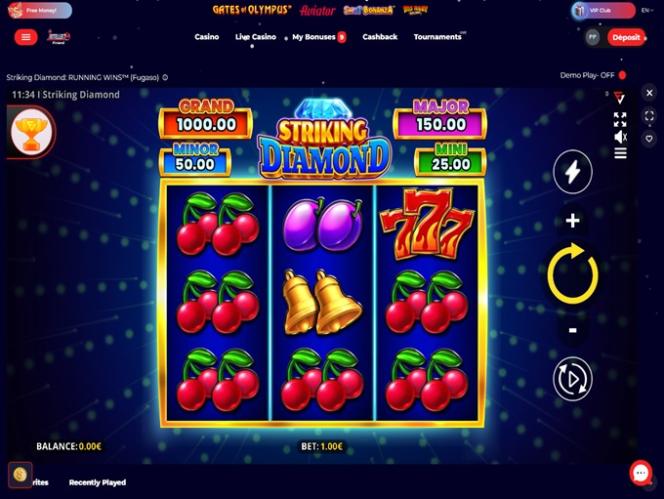Mute the game sound speaker icon

tap(620, 137)
